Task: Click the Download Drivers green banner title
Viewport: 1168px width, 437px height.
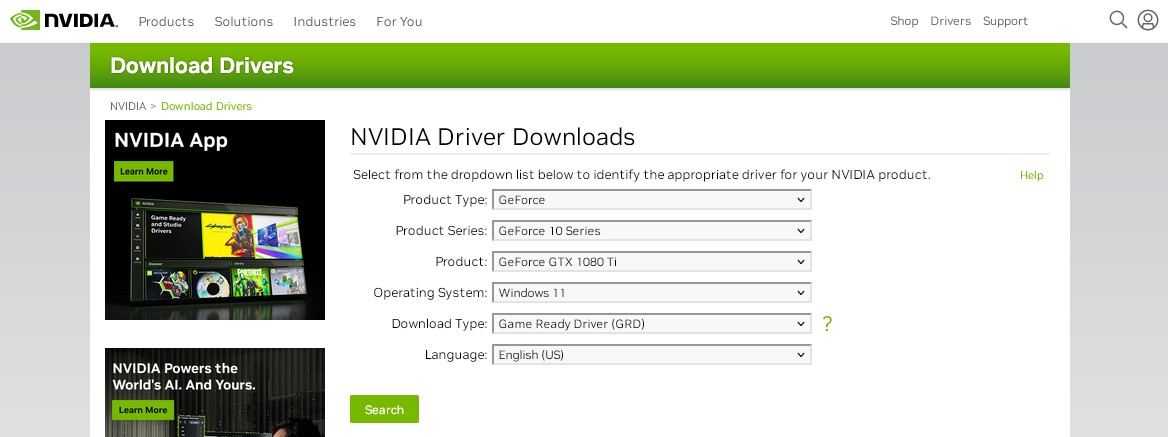Action: click(202, 66)
